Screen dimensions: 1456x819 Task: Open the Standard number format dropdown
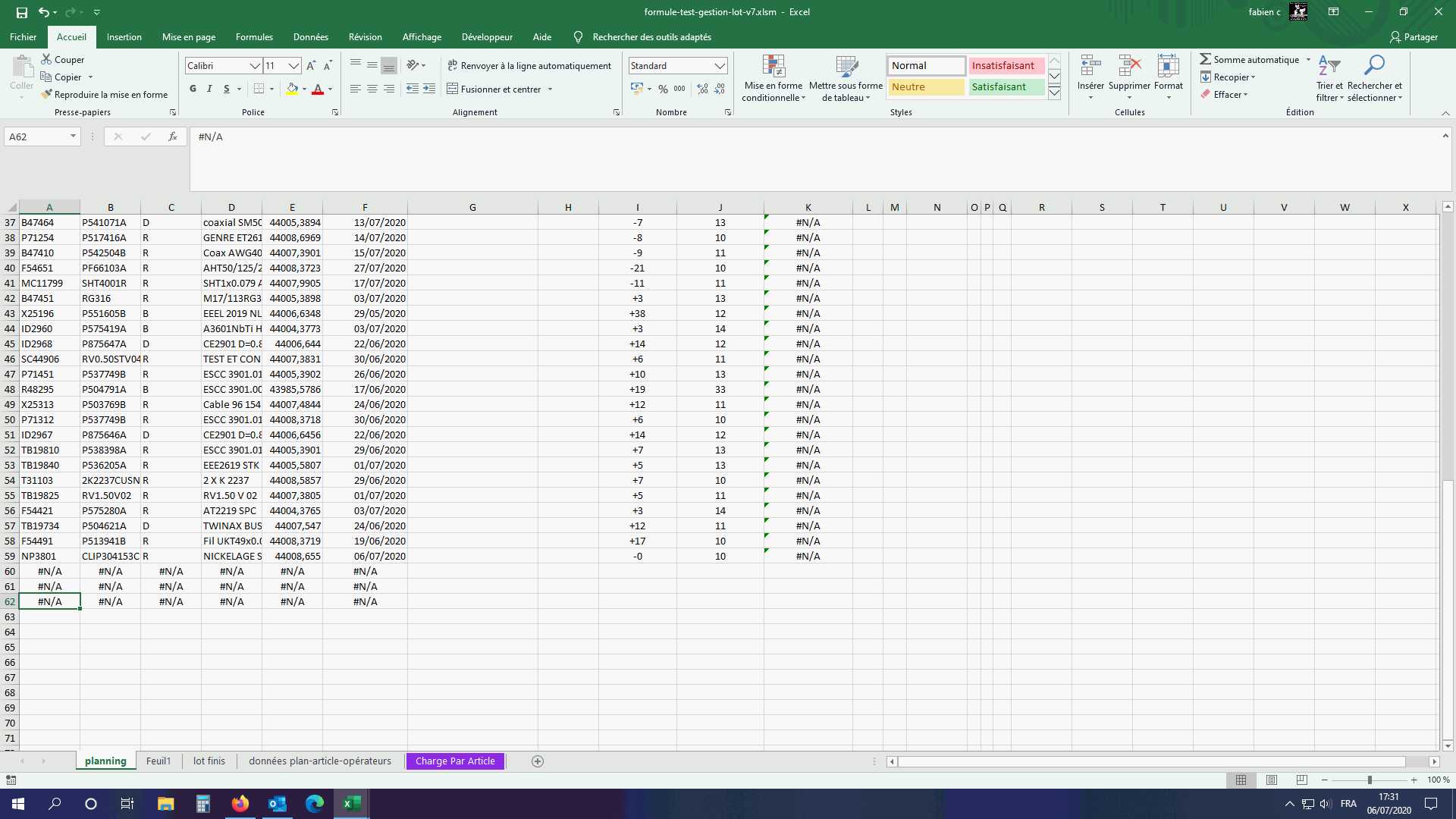720,66
